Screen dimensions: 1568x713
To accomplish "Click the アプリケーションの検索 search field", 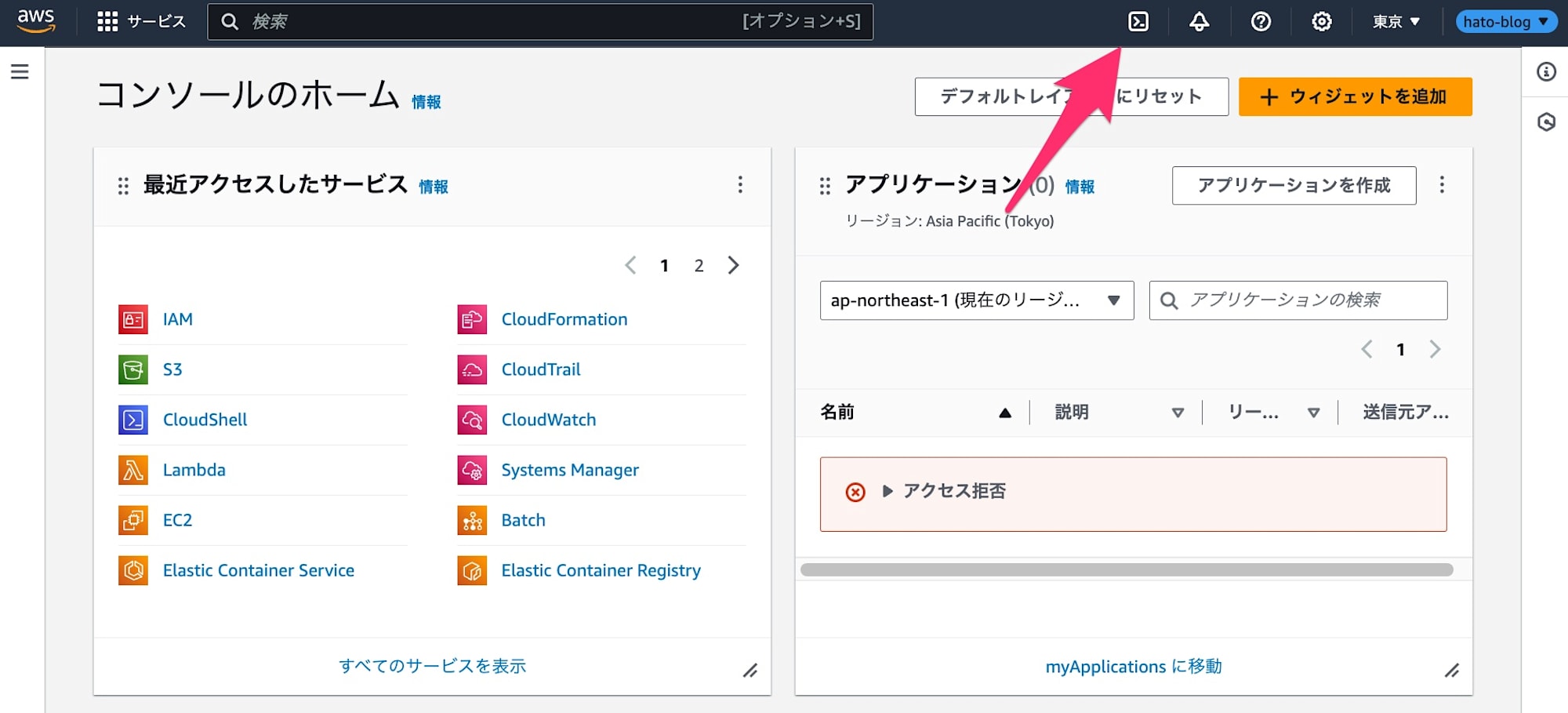I will (x=1298, y=300).
